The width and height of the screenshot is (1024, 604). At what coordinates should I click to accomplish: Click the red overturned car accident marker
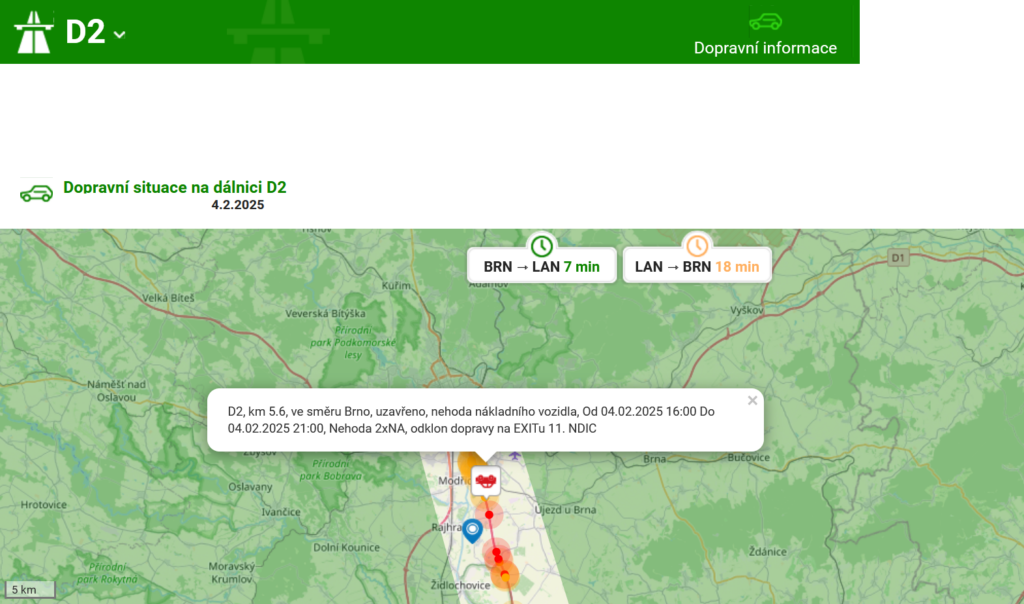tap(487, 481)
